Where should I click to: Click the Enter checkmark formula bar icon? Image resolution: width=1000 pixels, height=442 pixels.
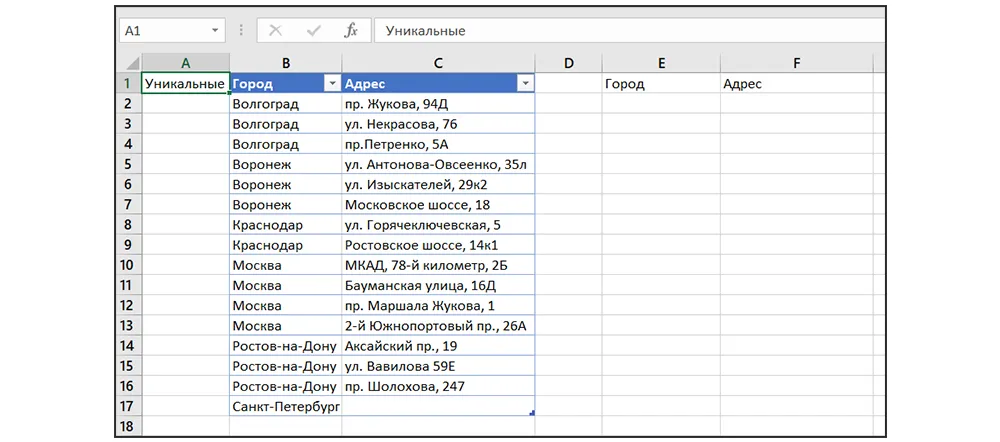pyautogui.click(x=314, y=31)
